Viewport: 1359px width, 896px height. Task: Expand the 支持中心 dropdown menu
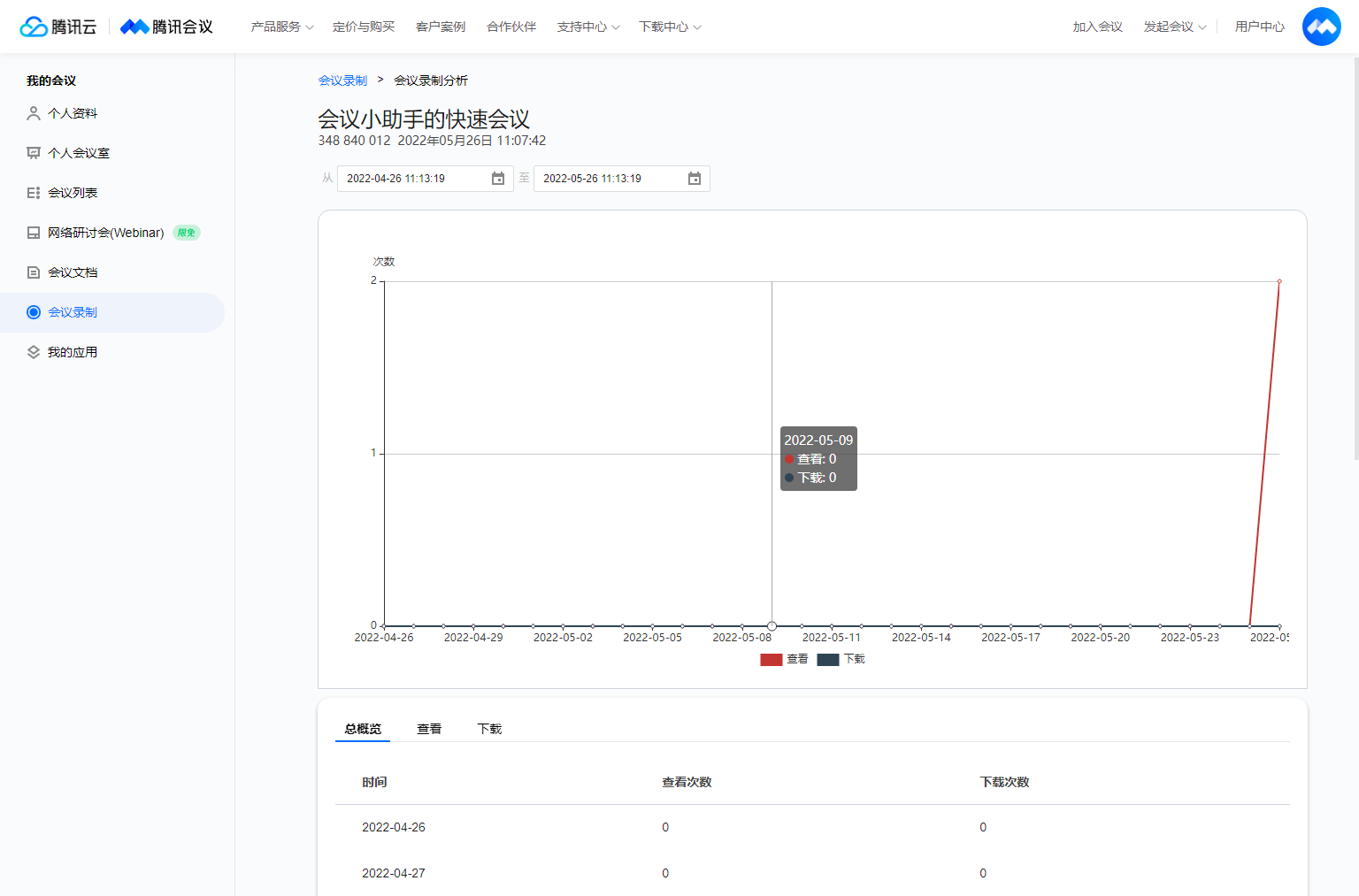588,27
